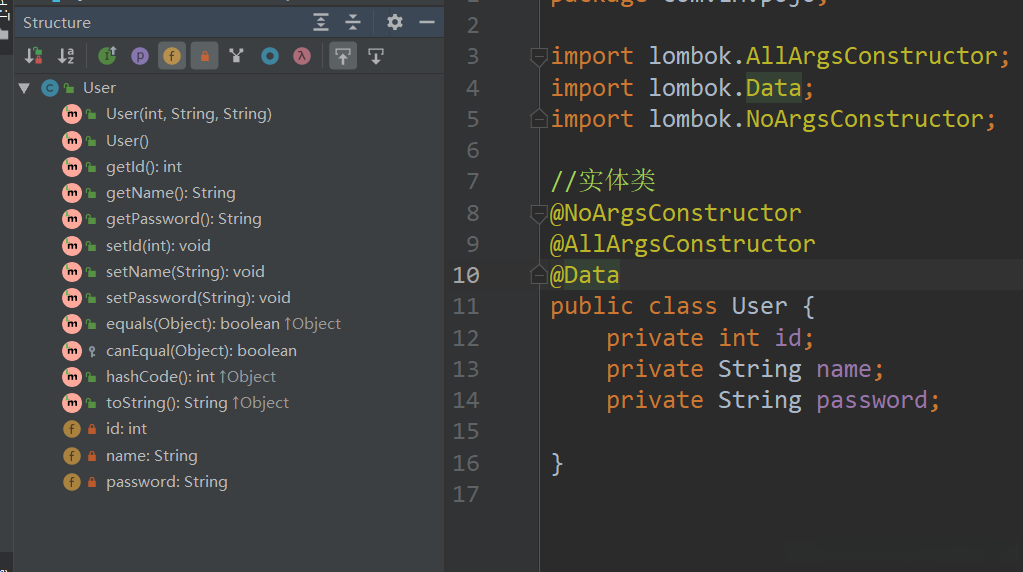This screenshot has height=572, width=1023.
Task: Click the private lock icon beside id field
Action: (x=92, y=429)
